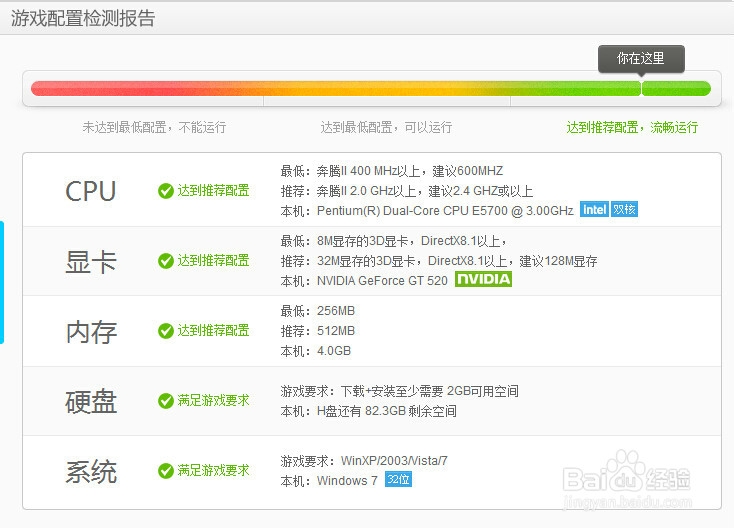Click the 512MB recommended memory value
The height and width of the screenshot is (528, 734).
[x=336, y=331]
